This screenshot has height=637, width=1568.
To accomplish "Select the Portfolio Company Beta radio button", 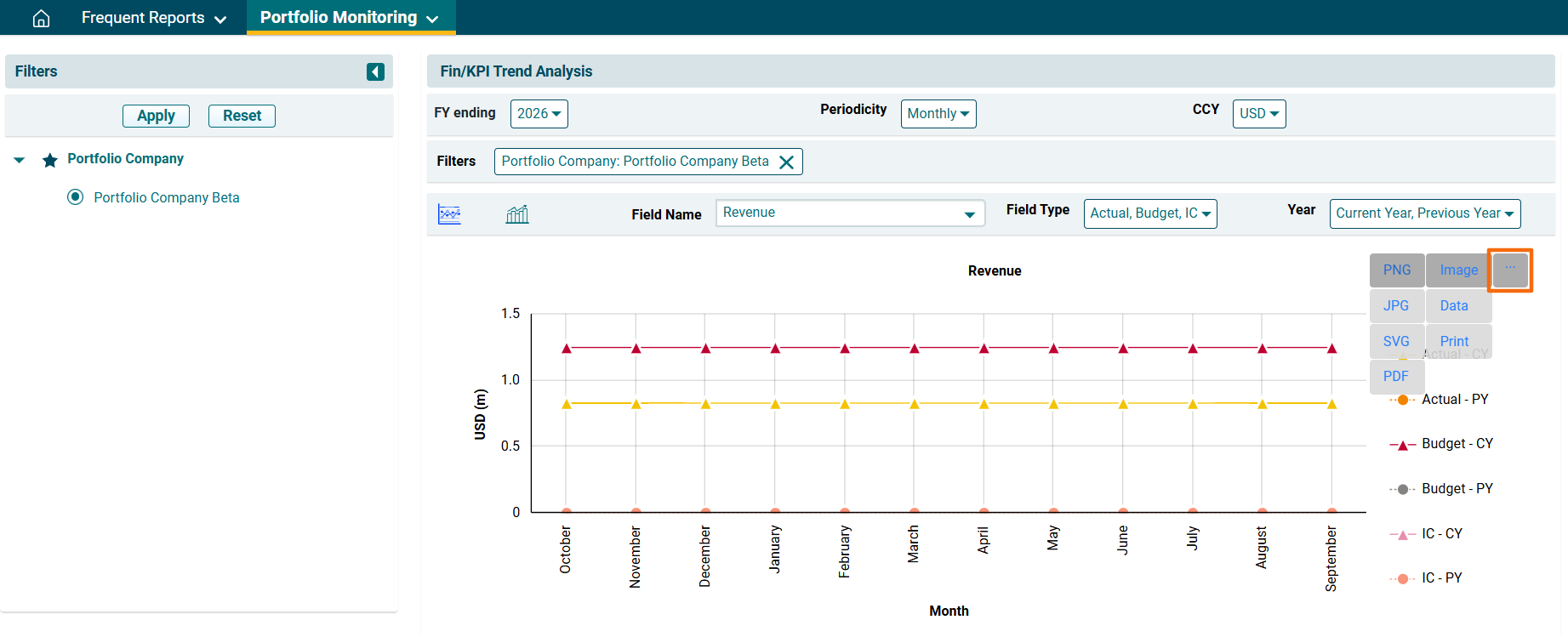I will coord(76,197).
